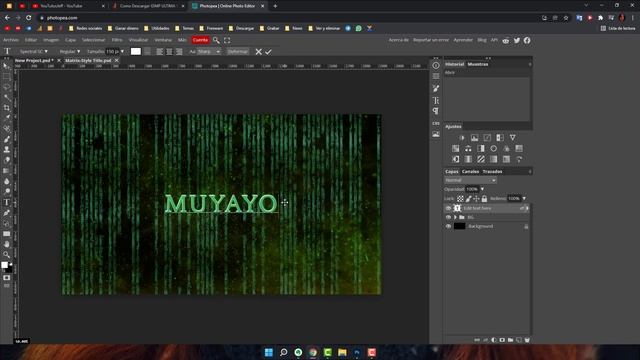Image resolution: width=640 pixels, height=360 pixels.
Task: Select the Gradient tool
Action: (x=6, y=171)
